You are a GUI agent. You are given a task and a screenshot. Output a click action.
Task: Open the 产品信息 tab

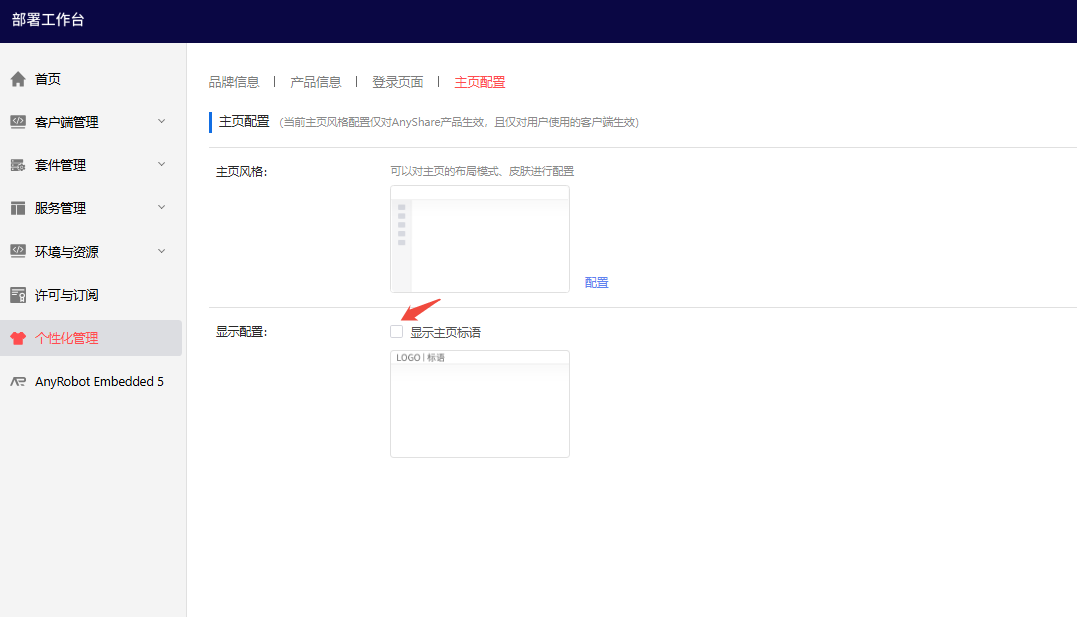(316, 82)
